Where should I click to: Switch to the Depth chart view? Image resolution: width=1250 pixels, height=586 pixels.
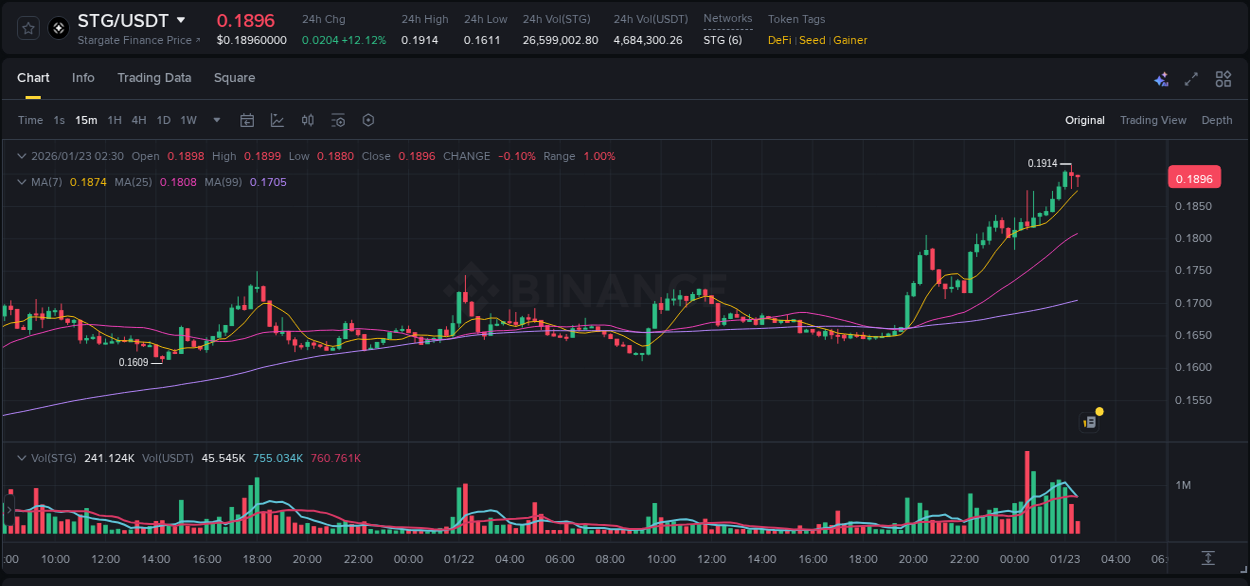click(1217, 120)
